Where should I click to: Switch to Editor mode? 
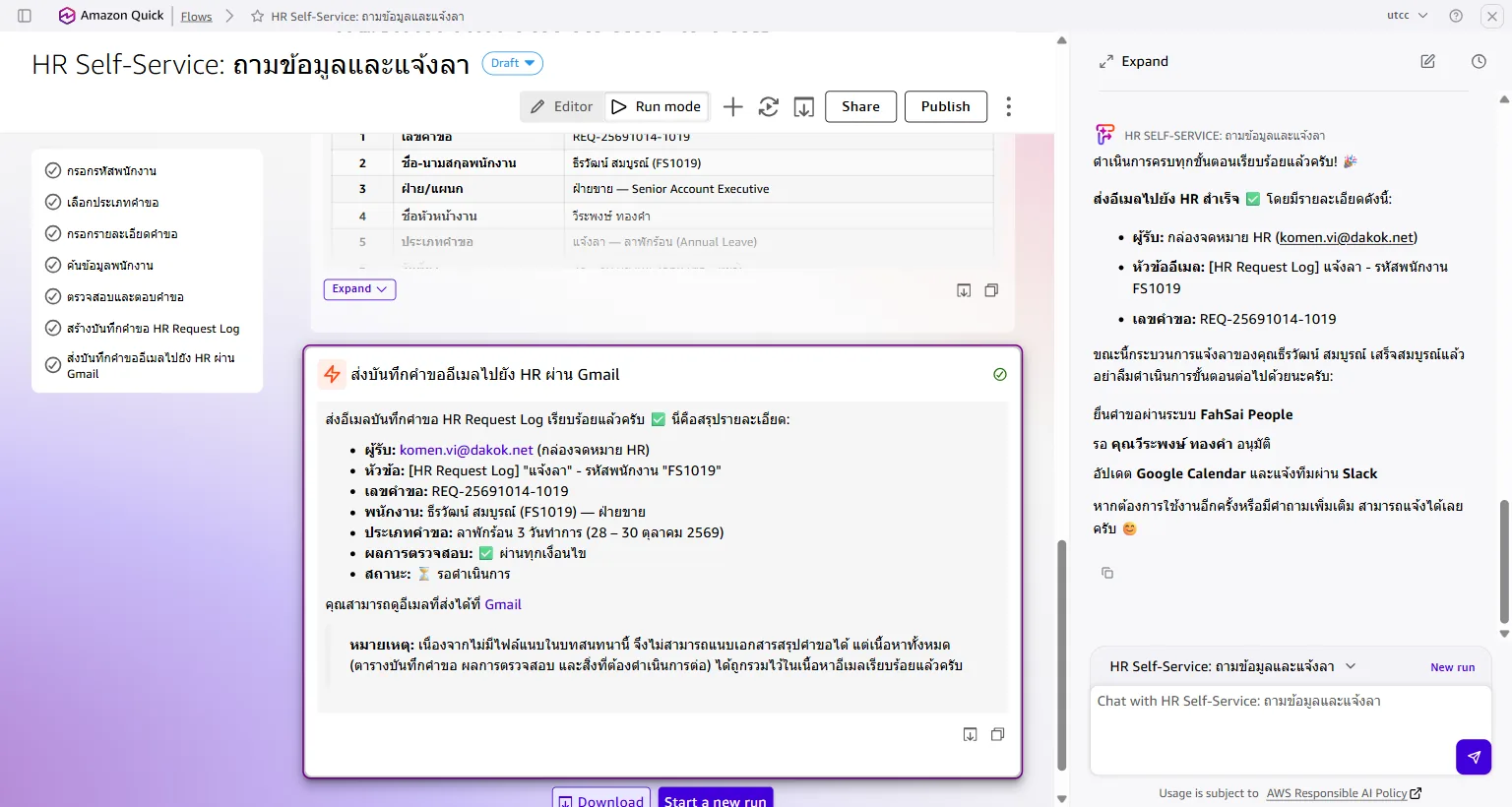point(562,106)
